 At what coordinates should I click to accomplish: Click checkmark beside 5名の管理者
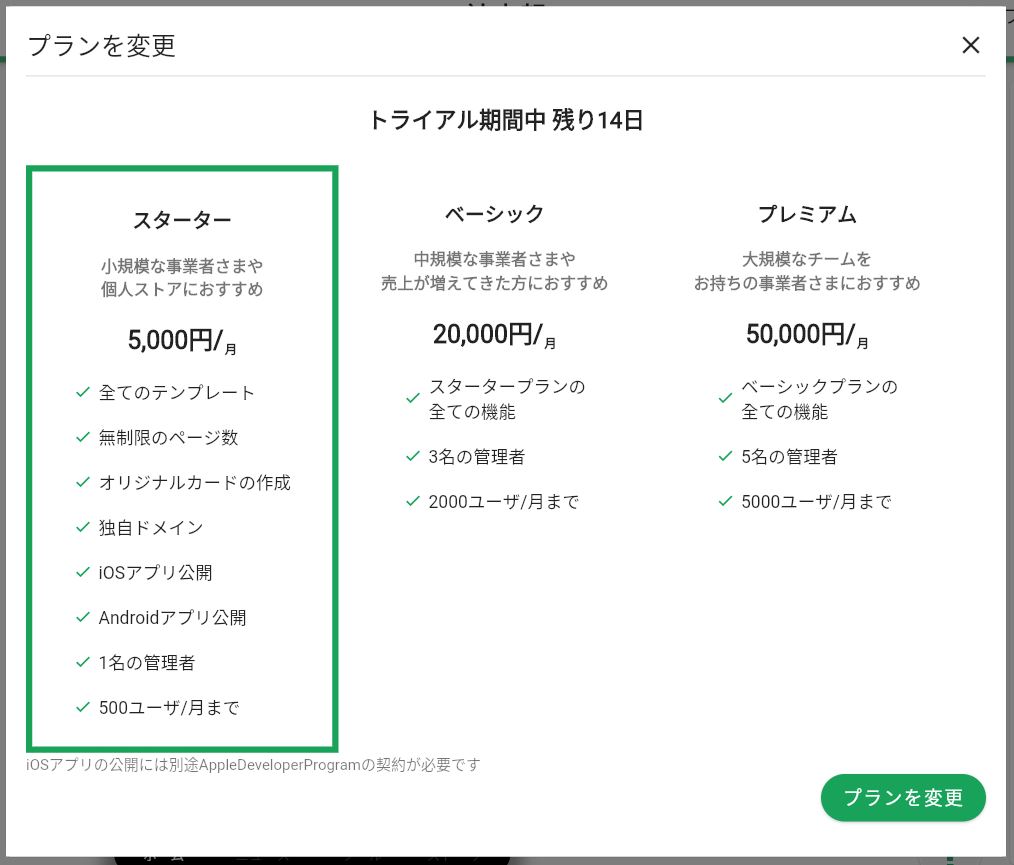[726, 457]
